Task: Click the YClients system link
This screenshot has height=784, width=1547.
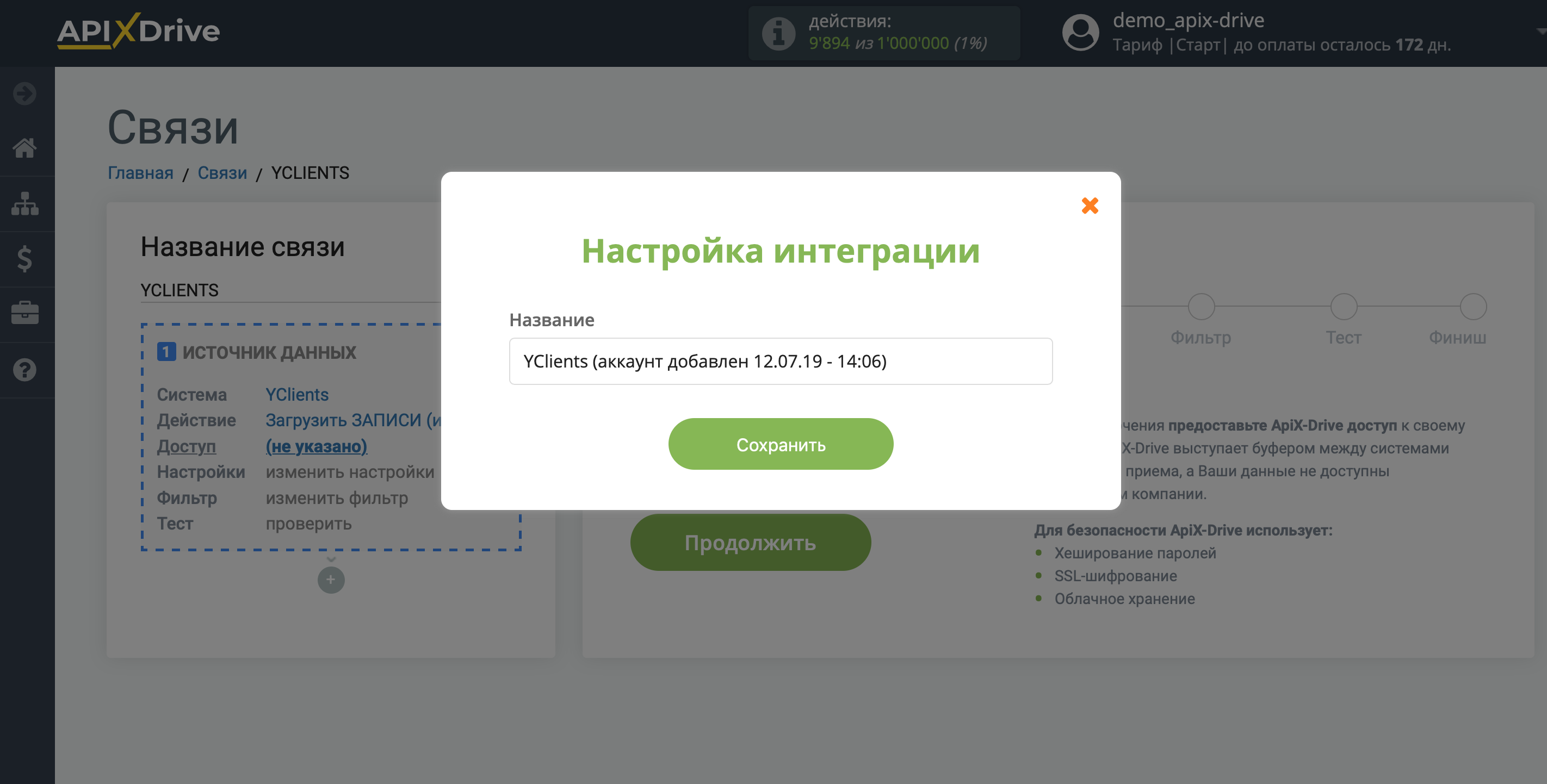Action: 296,394
